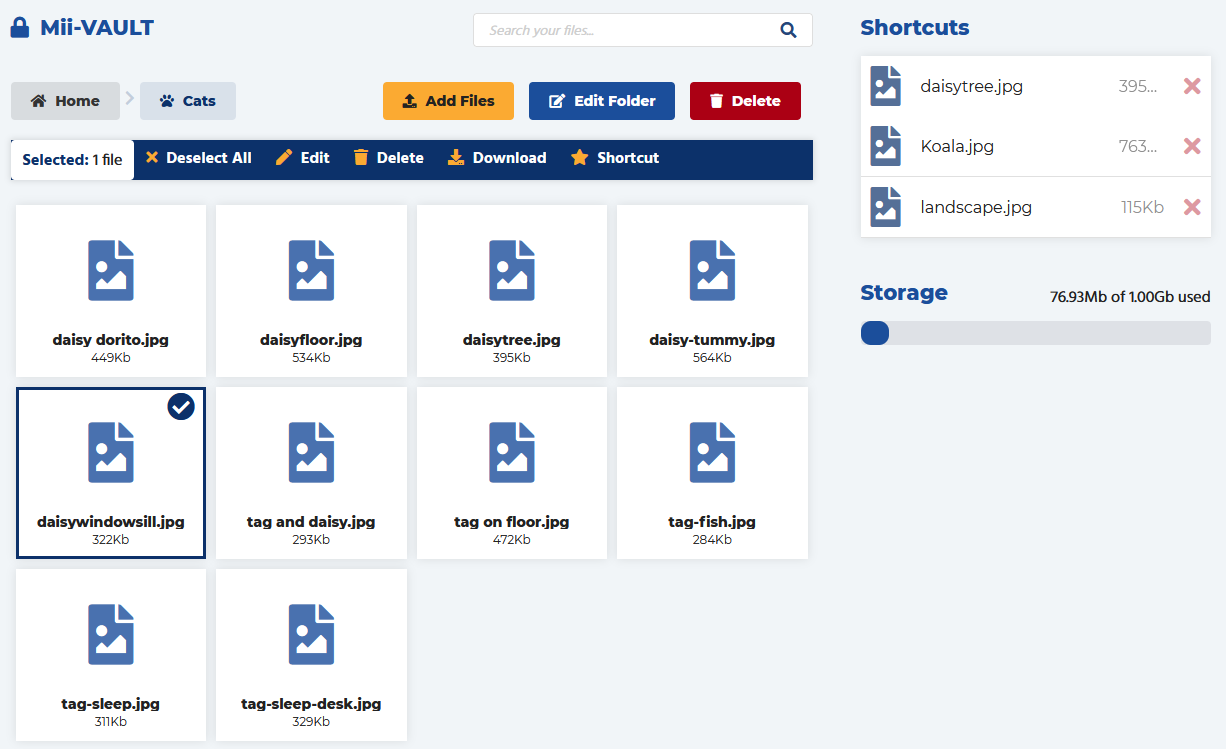Delete the landscape.jpg shortcut
This screenshot has width=1226, height=749.
click(x=1191, y=207)
